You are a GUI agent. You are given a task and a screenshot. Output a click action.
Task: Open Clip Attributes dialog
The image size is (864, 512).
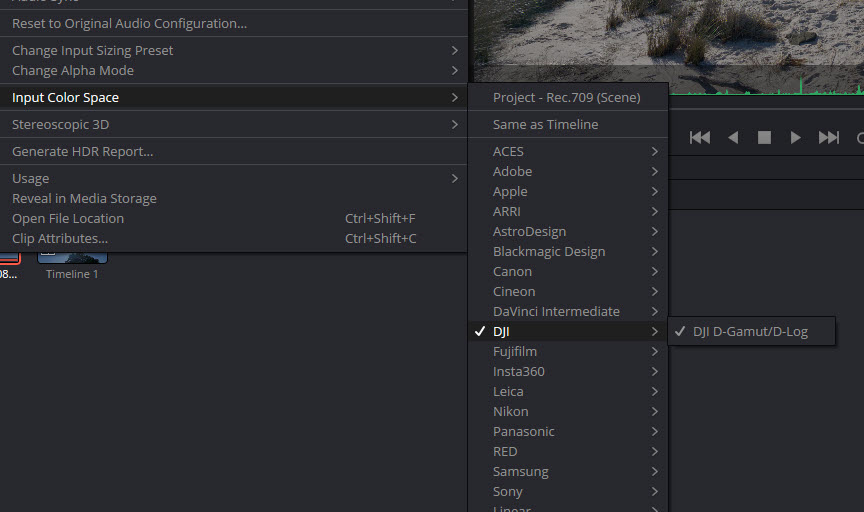(234, 239)
